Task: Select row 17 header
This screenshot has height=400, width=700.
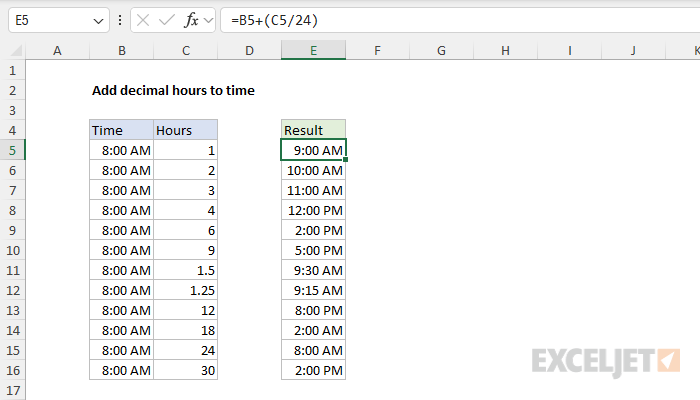Action: 12,391
